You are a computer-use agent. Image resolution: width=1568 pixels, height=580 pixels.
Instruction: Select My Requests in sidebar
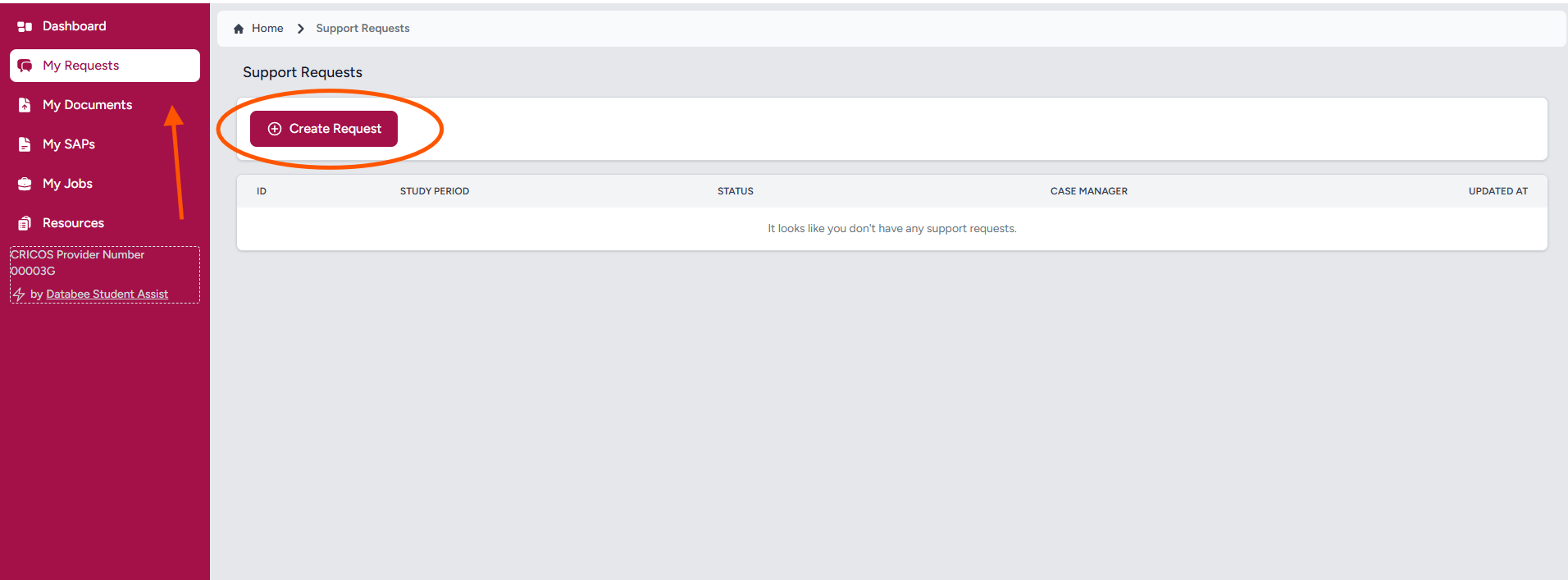tap(105, 66)
